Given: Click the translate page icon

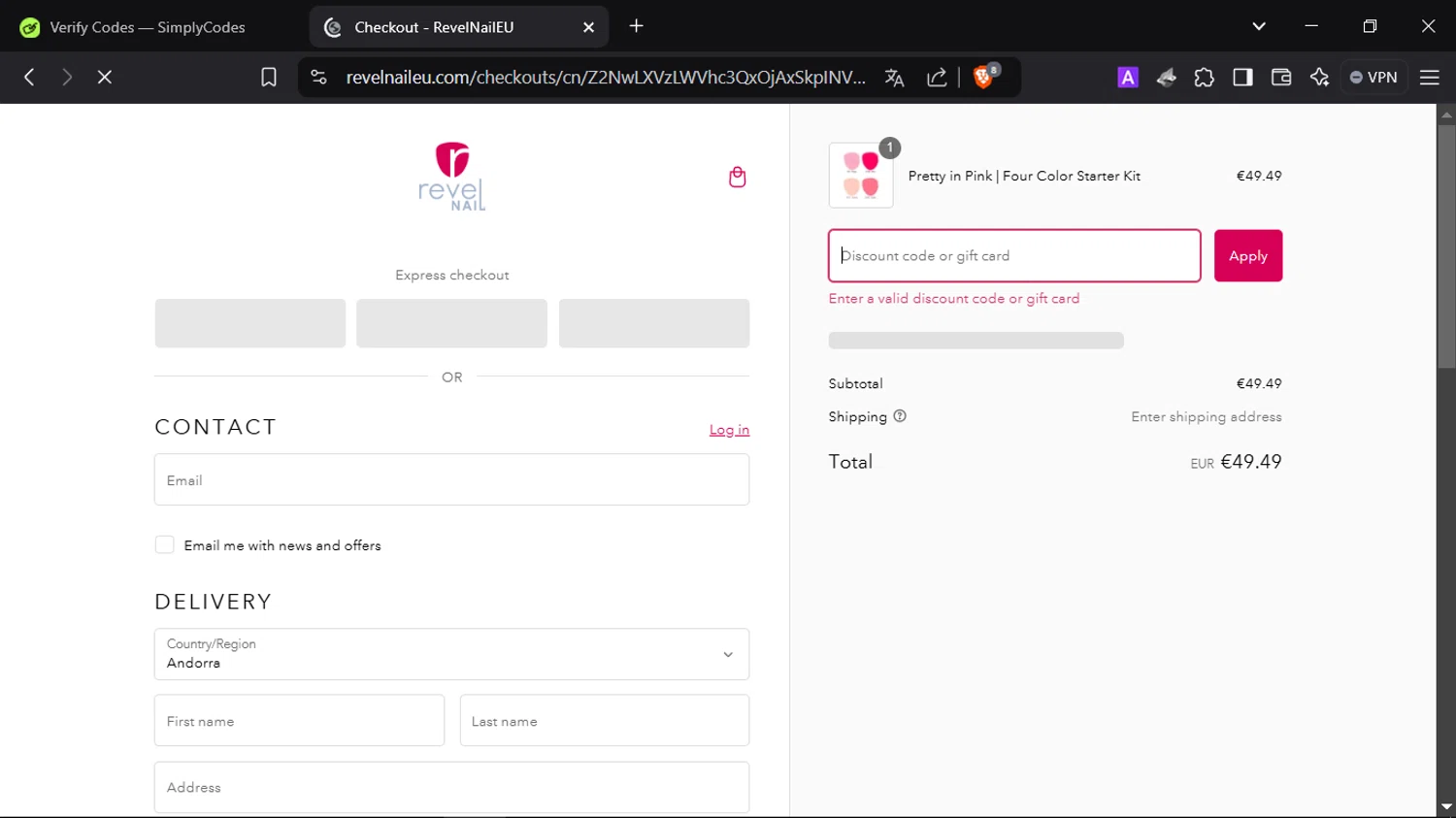Looking at the screenshot, I should click(x=895, y=78).
